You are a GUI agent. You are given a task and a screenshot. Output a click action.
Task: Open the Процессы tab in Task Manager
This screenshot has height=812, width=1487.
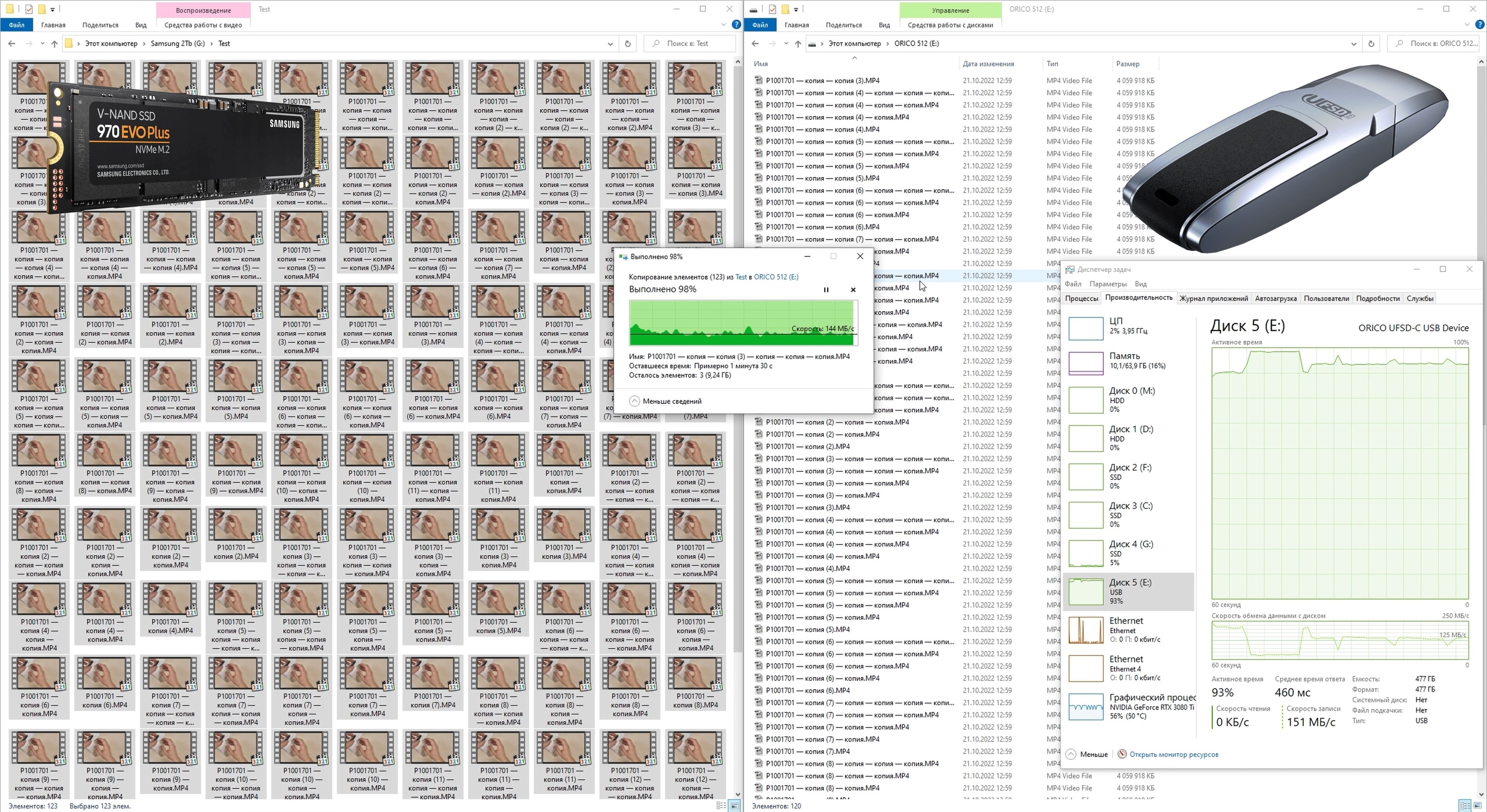click(x=1081, y=299)
